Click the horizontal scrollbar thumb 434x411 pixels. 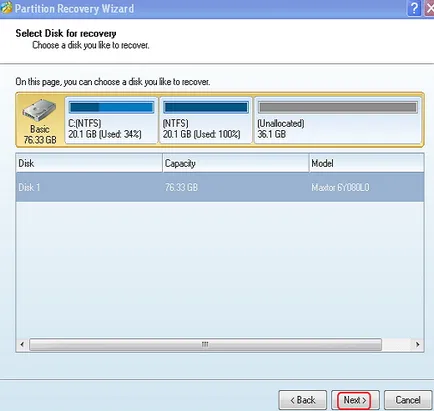point(205,344)
